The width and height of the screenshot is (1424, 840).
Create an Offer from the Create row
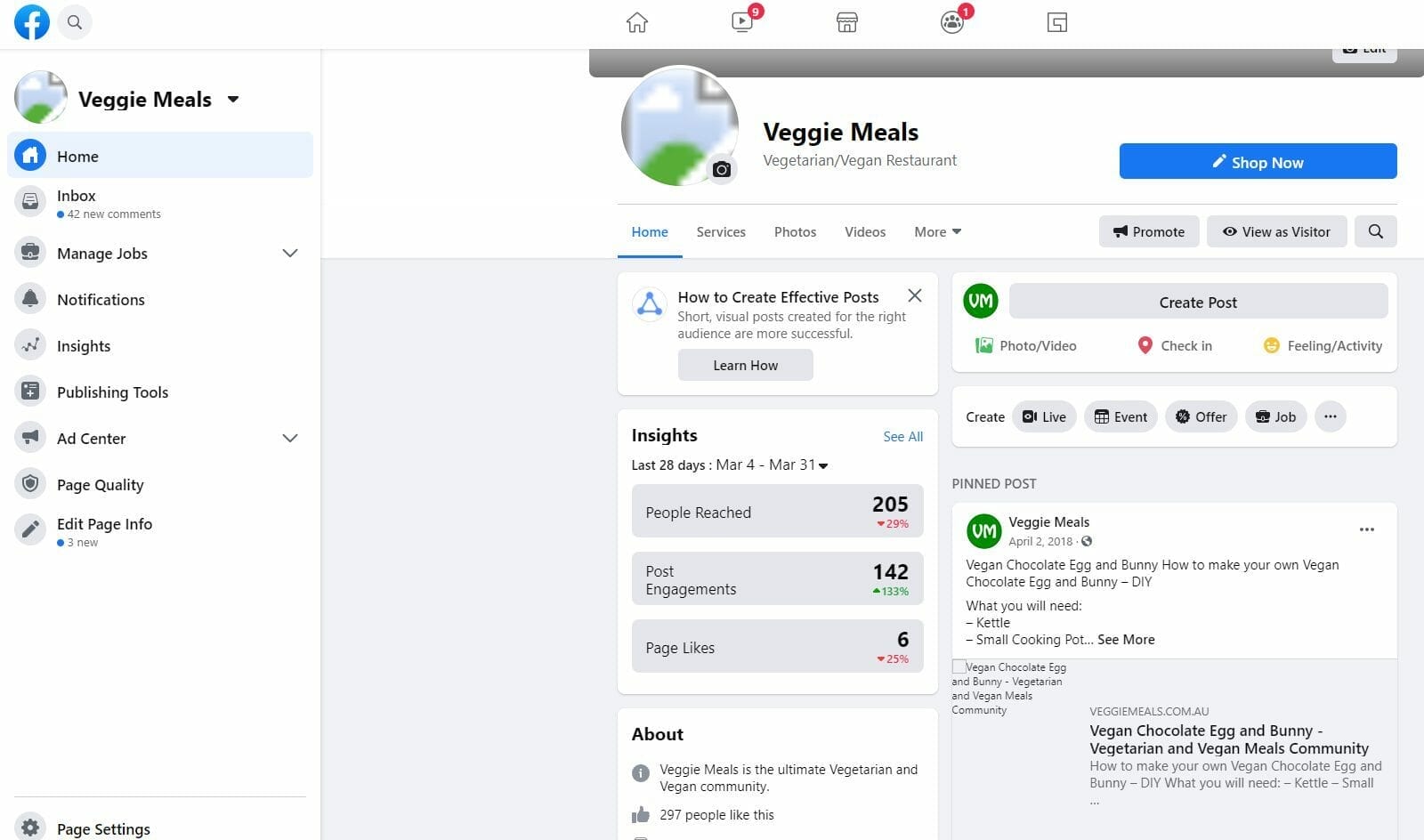tap(1201, 416)
